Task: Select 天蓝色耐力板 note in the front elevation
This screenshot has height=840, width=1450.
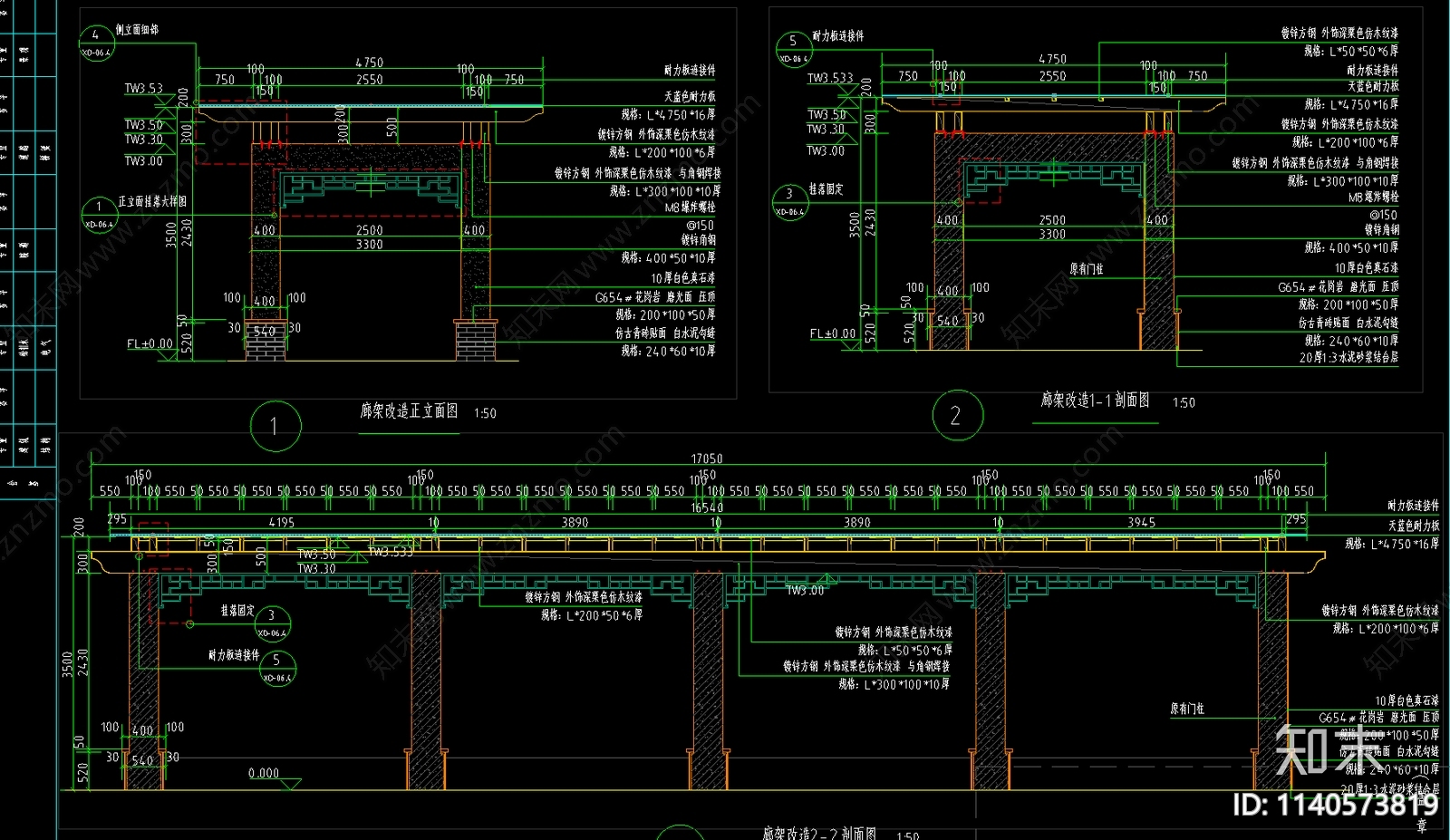Action: pos(690,97)
